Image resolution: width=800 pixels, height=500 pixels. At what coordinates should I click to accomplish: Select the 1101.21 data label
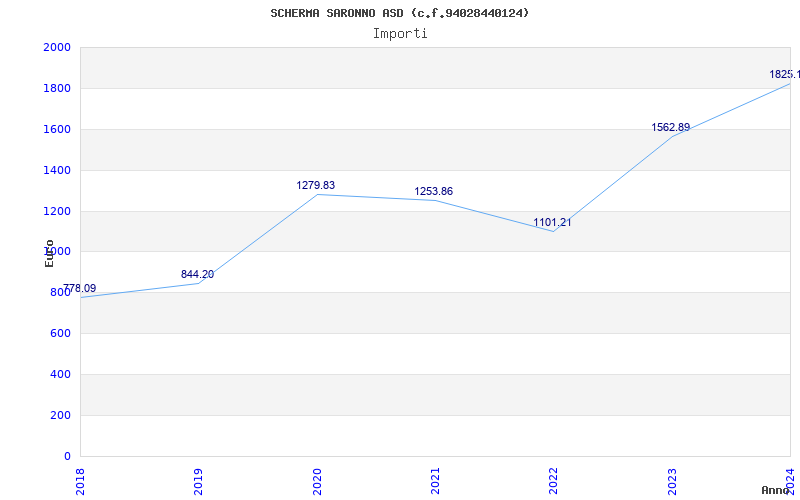click(553, 222)
